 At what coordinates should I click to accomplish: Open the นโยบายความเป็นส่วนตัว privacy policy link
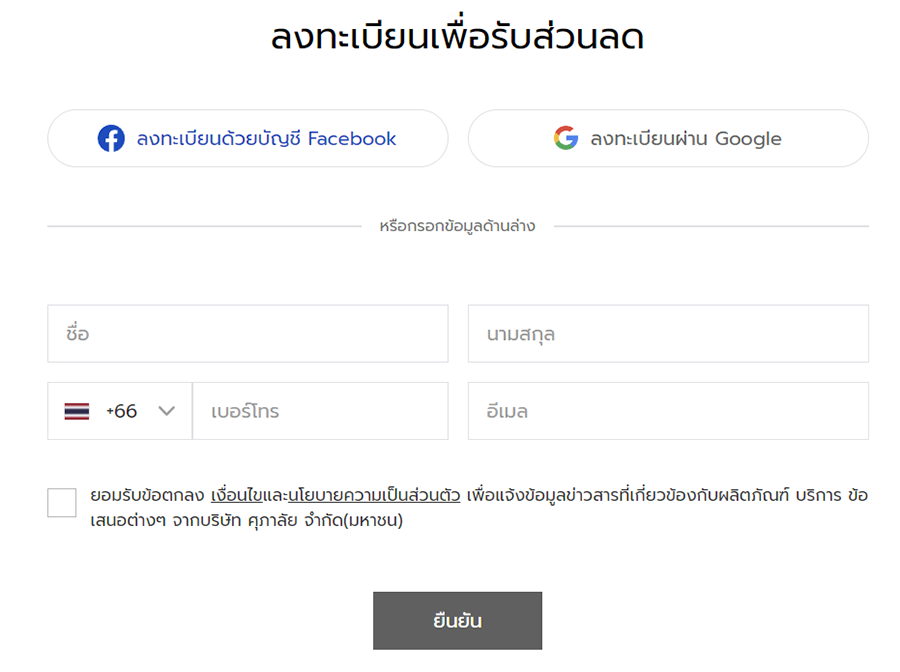click(x=374, y=495)
